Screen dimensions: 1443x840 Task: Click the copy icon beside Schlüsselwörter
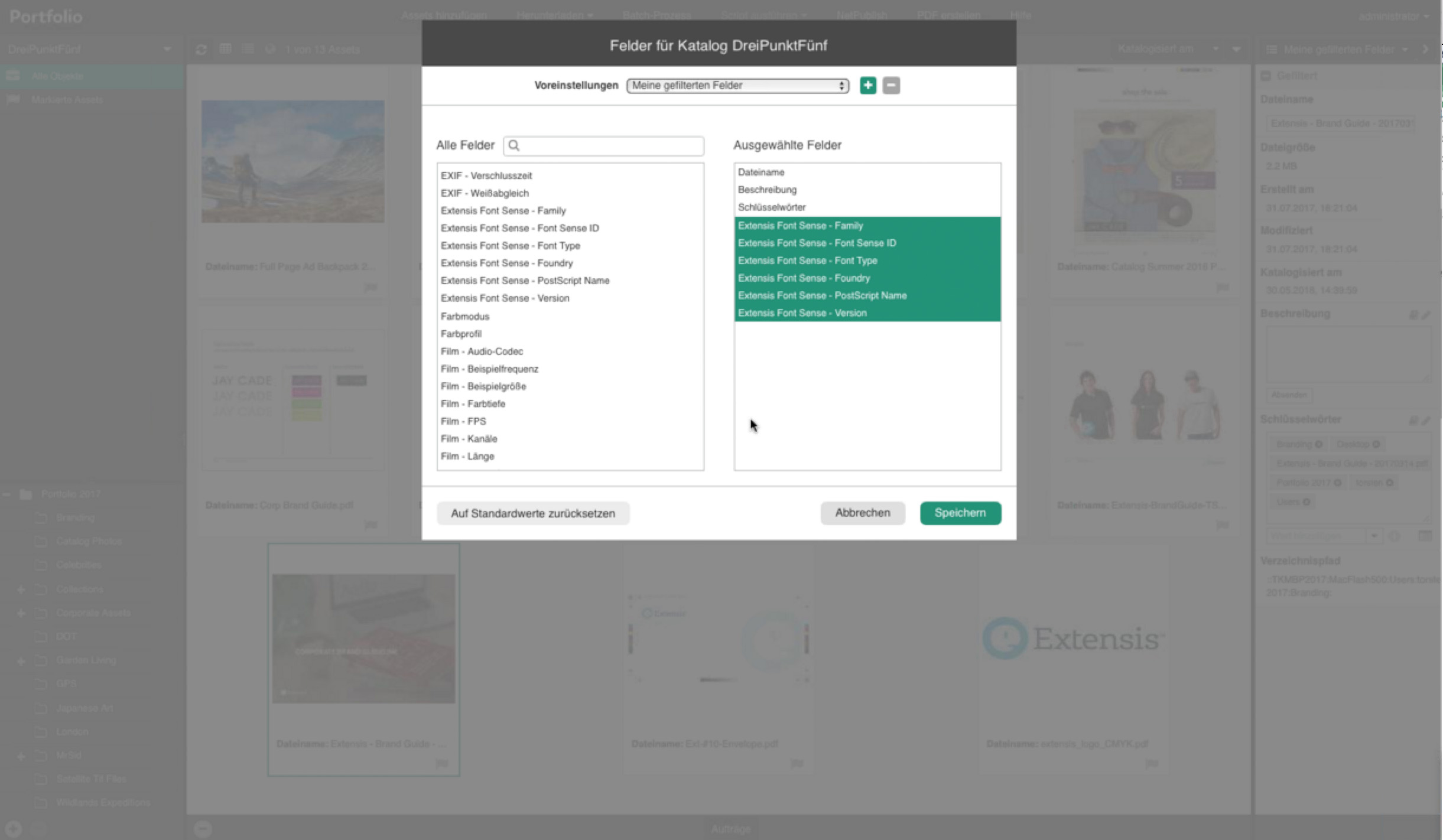1413,420
